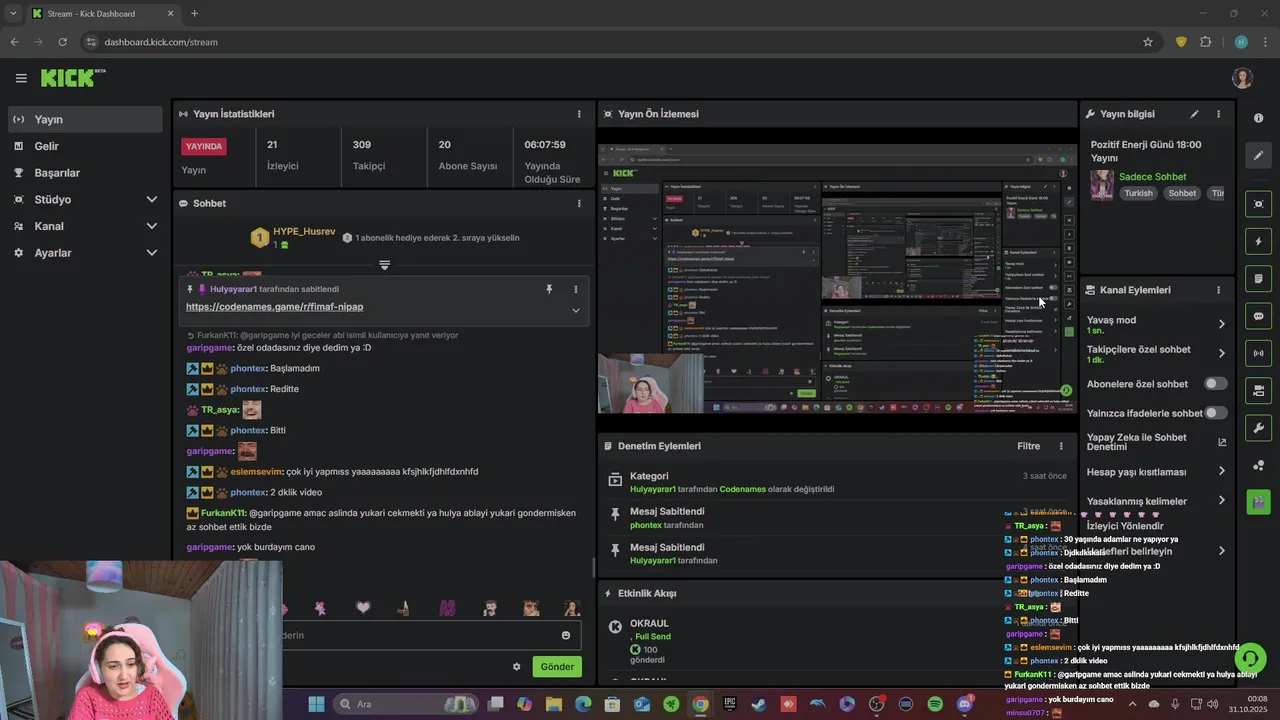The image size is (1280, 720).
Task: Open the chat bubble widget in the right sidebar
Action: coord(1258,316)
